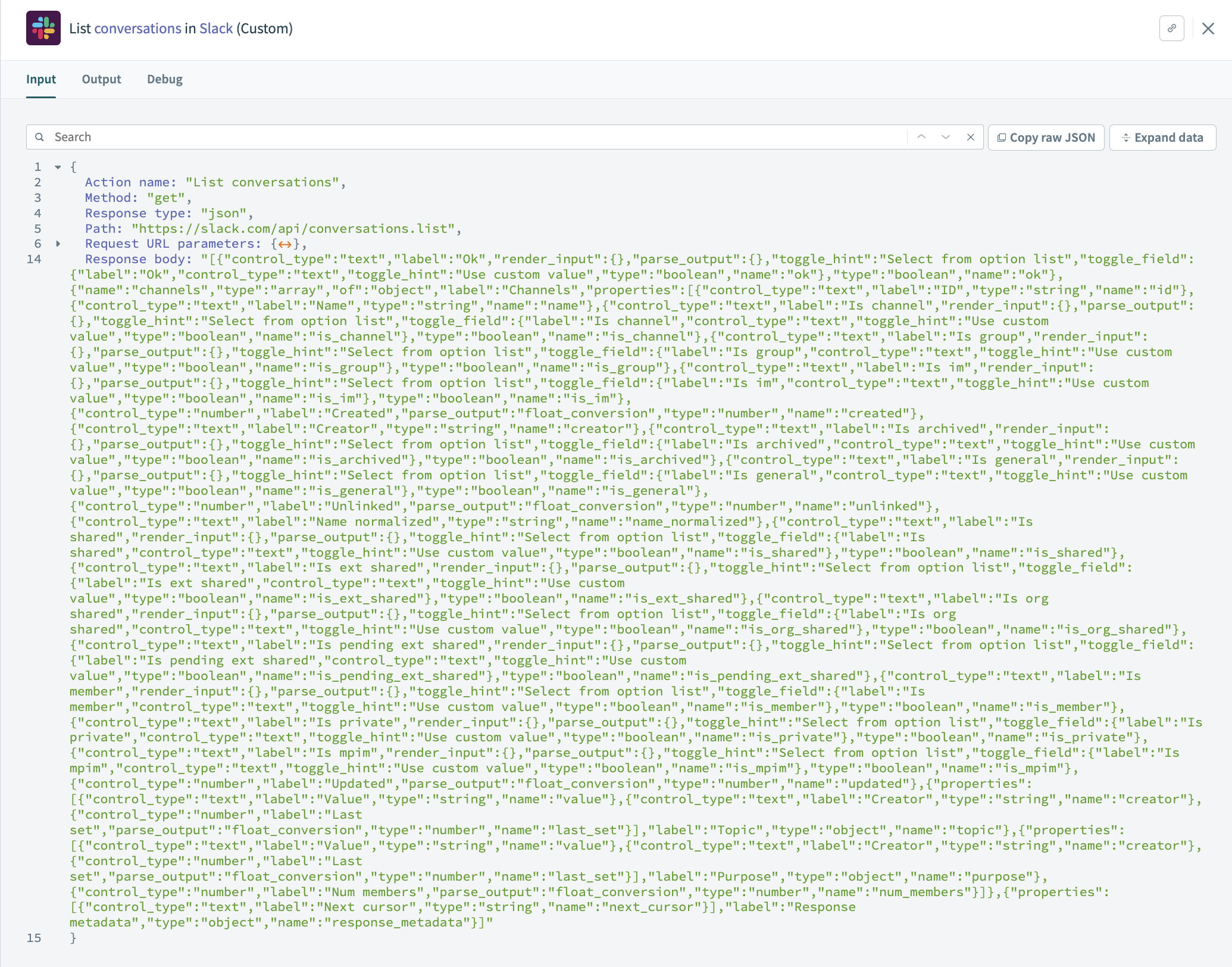Switch to the Output tab
The width and height of the screenshot is (1232, 967).
pyautogui.click(x=101, y=79)
